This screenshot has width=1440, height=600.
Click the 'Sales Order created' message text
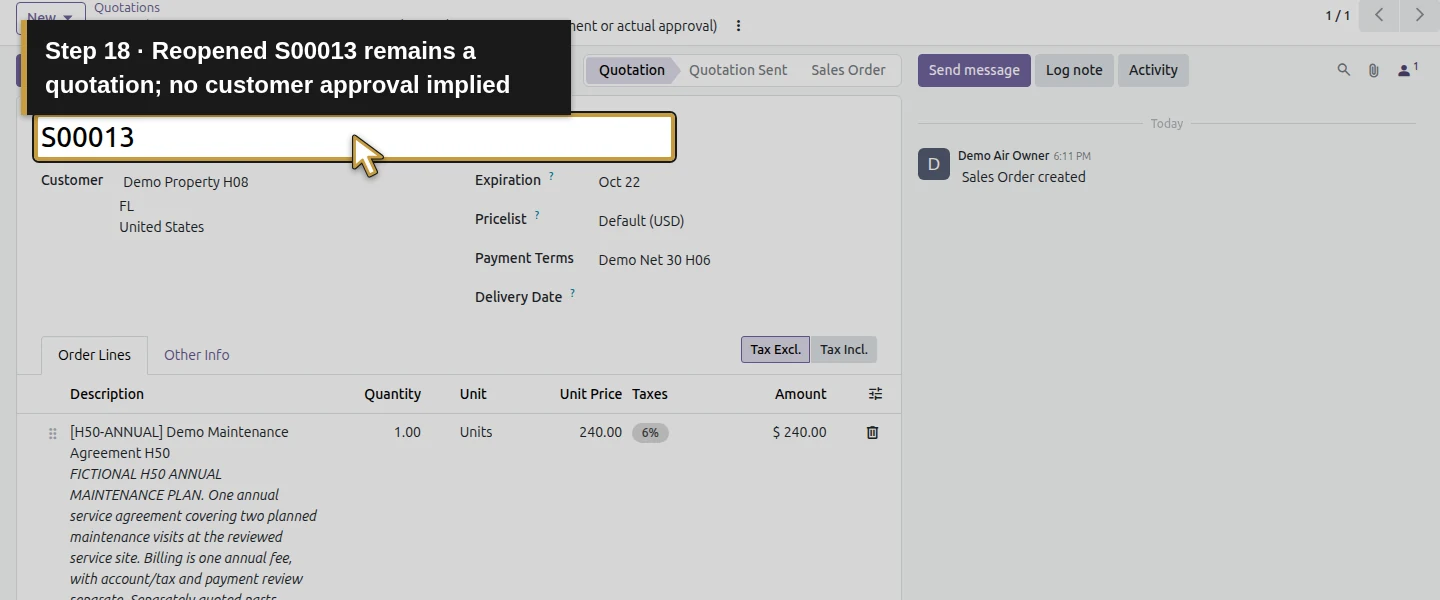[1023, 177]
